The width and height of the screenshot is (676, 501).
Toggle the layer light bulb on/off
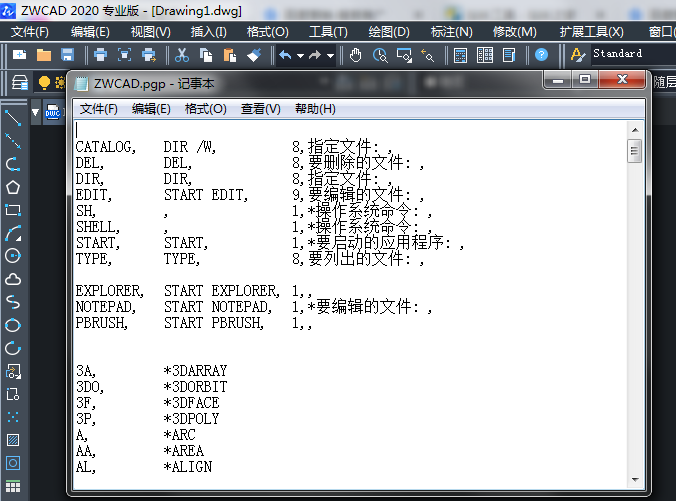(44, 82)
